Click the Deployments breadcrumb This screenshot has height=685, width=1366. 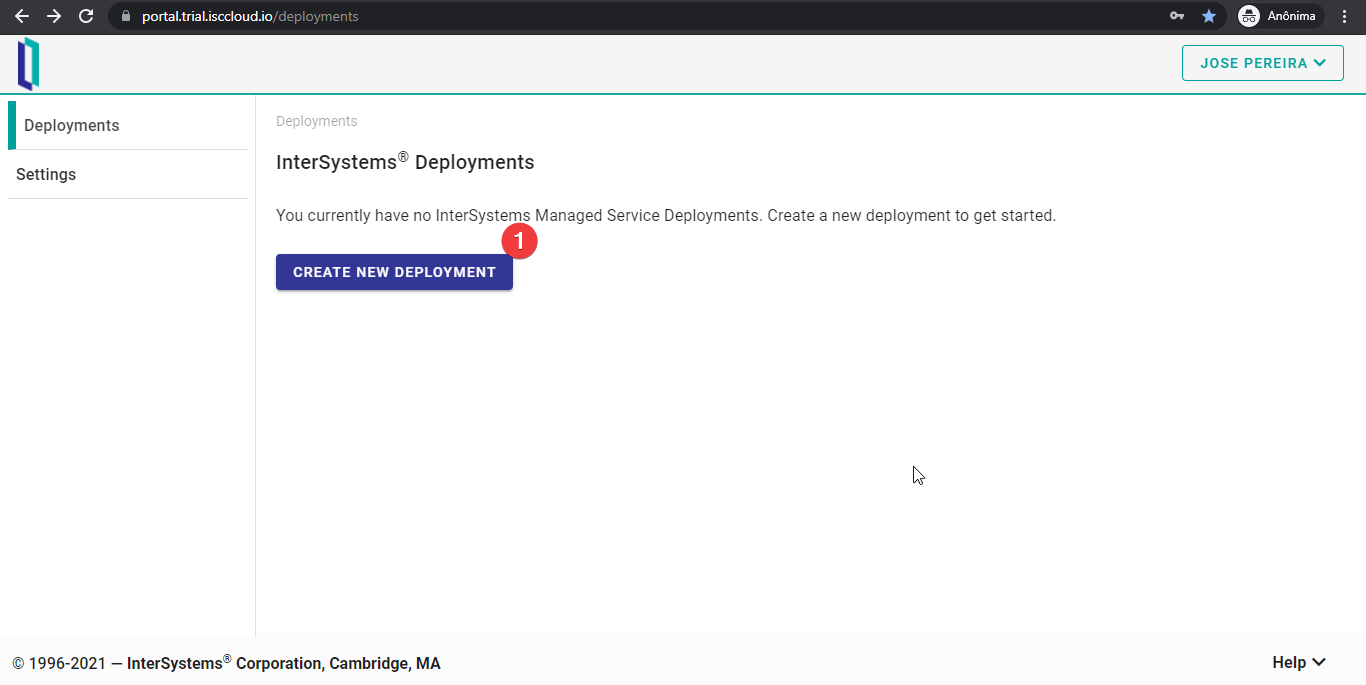(x=316, y=121)
